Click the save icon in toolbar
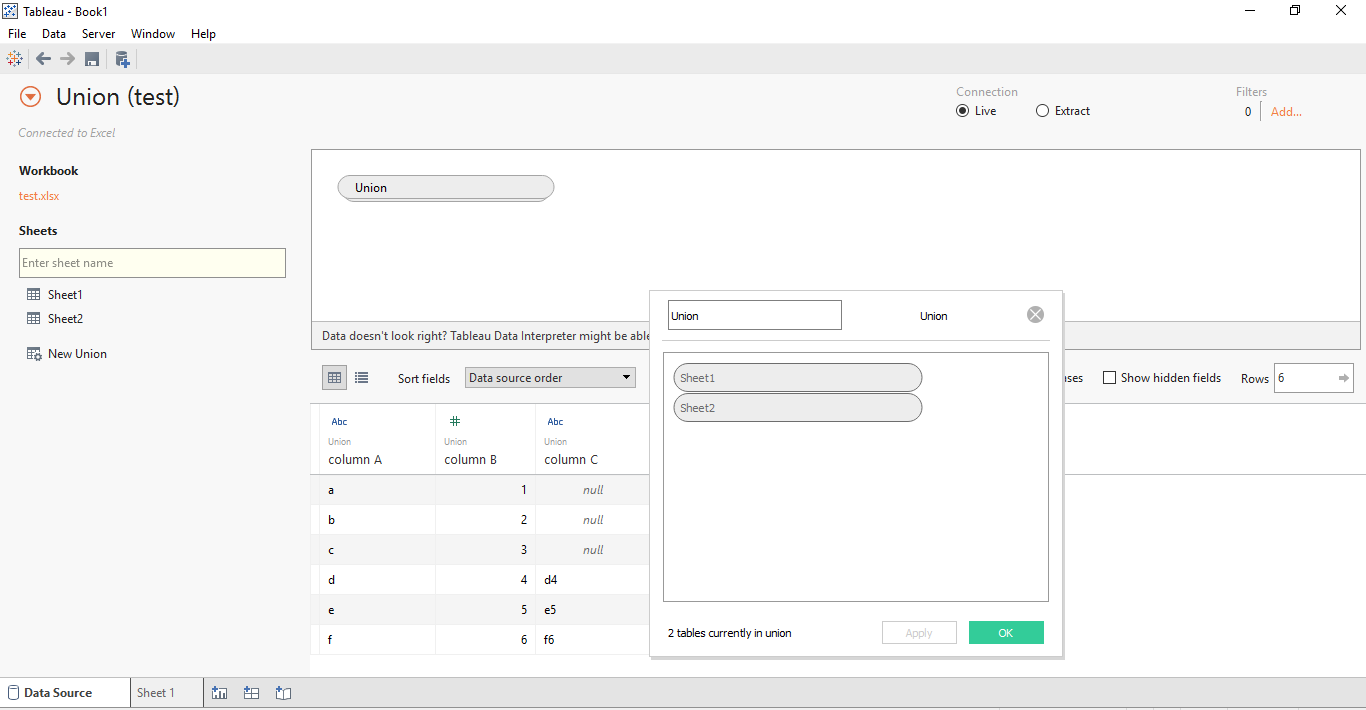Image resolution: width=1366 pixels, height=710 pixels. 92,59
